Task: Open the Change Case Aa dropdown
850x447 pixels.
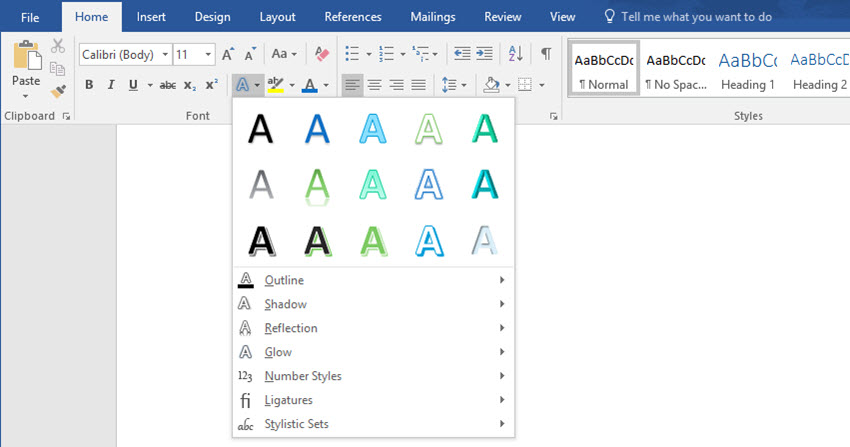Action: [284, 54]
